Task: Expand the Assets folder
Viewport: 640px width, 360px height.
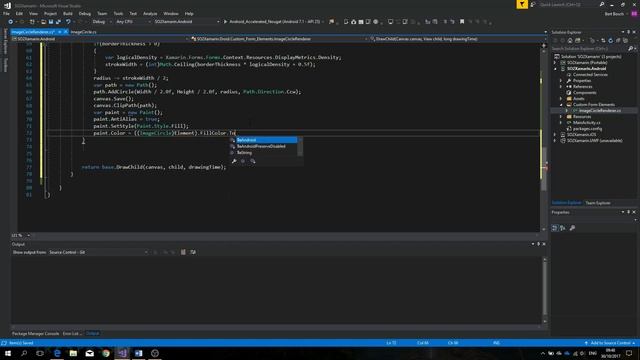Action: (561, 99)
